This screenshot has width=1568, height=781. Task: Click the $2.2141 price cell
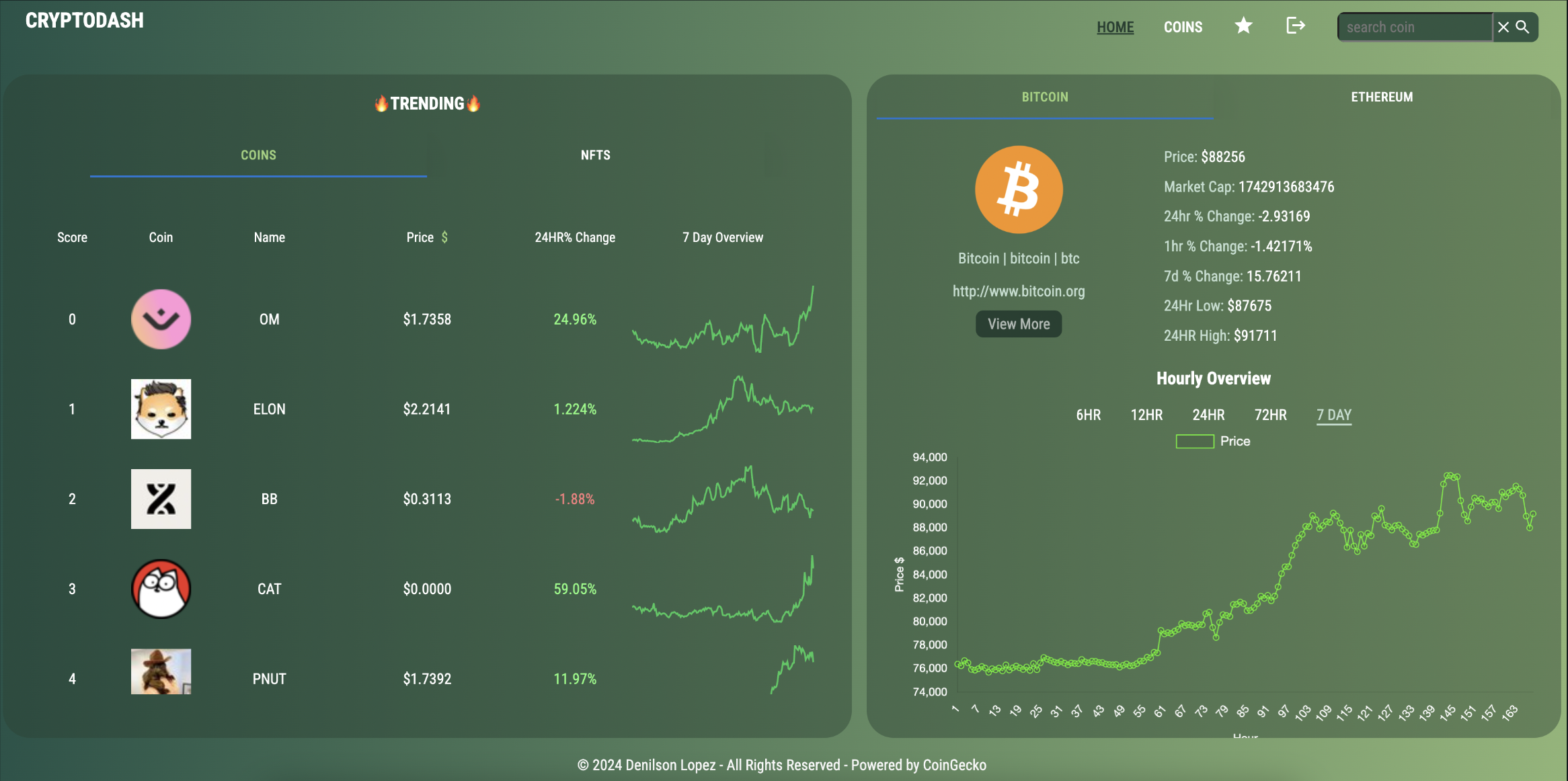(427, 409)
